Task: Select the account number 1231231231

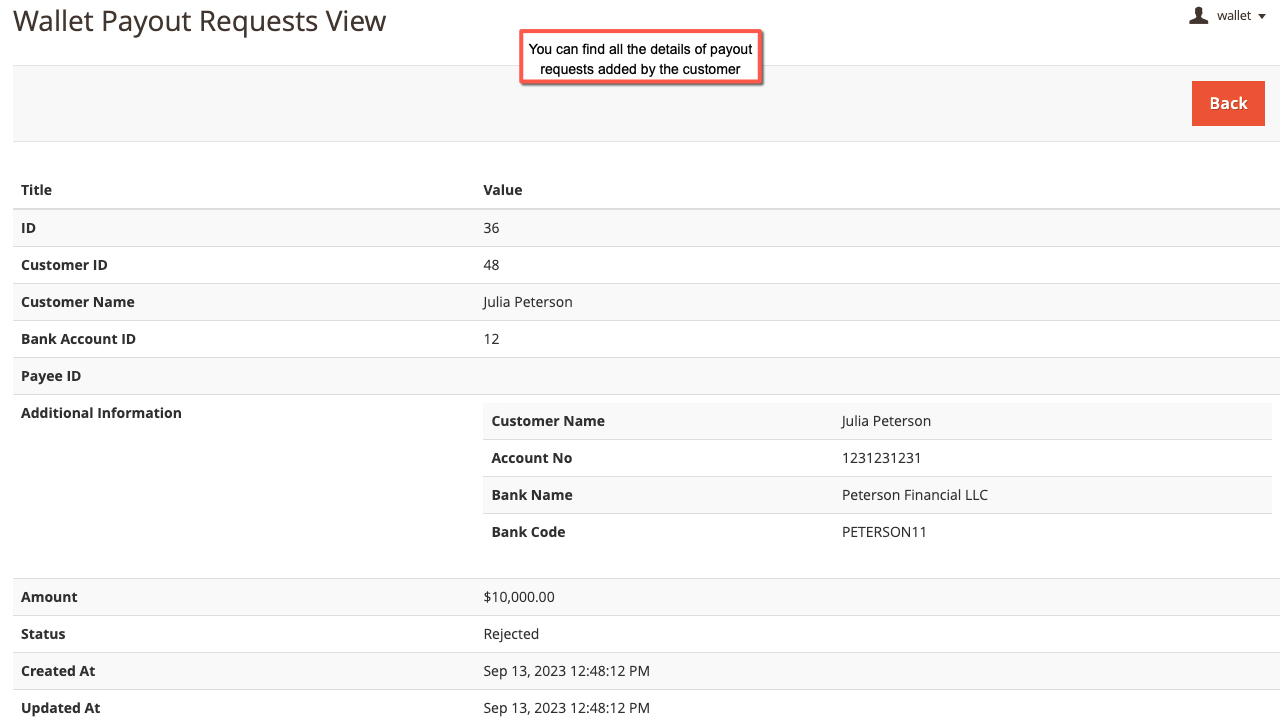Action: coord(881,458)
